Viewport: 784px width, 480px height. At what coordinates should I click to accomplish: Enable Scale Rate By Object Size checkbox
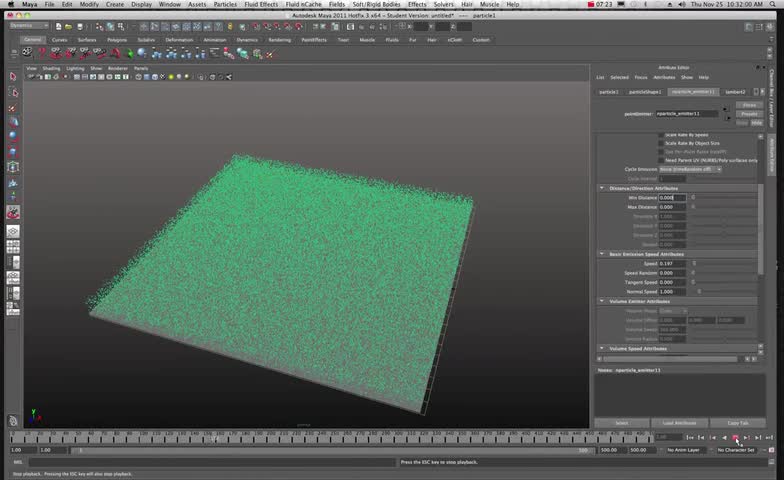pyautogui.click(x=661, y=143)
